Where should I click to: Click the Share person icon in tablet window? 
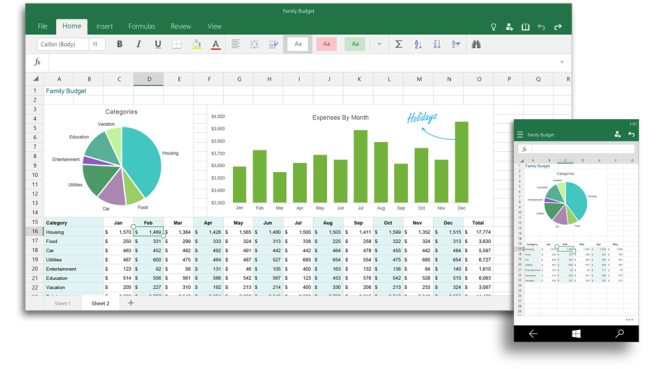click(x=509, y=27)
